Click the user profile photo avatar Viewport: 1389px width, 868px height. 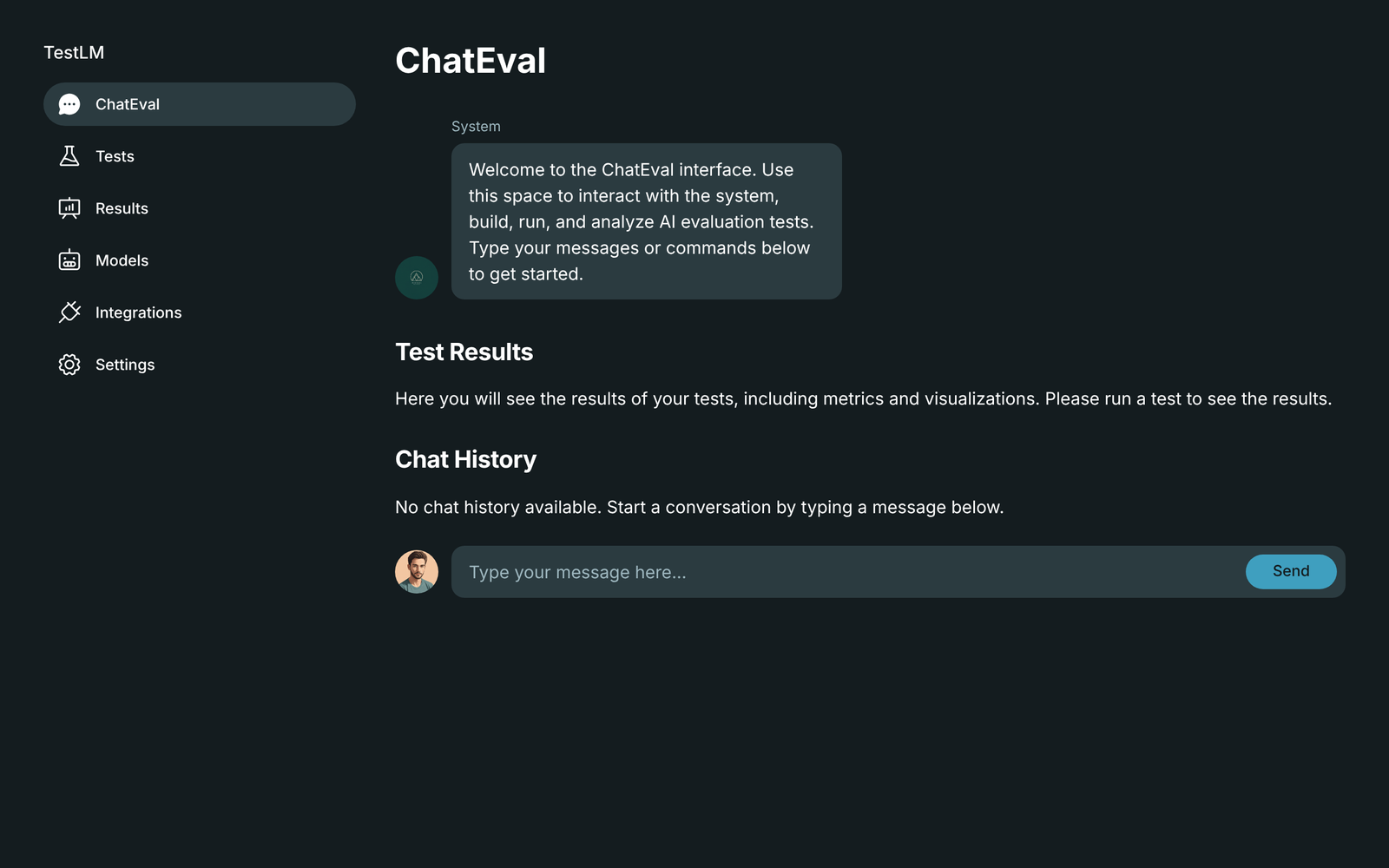tap(417, 572)
